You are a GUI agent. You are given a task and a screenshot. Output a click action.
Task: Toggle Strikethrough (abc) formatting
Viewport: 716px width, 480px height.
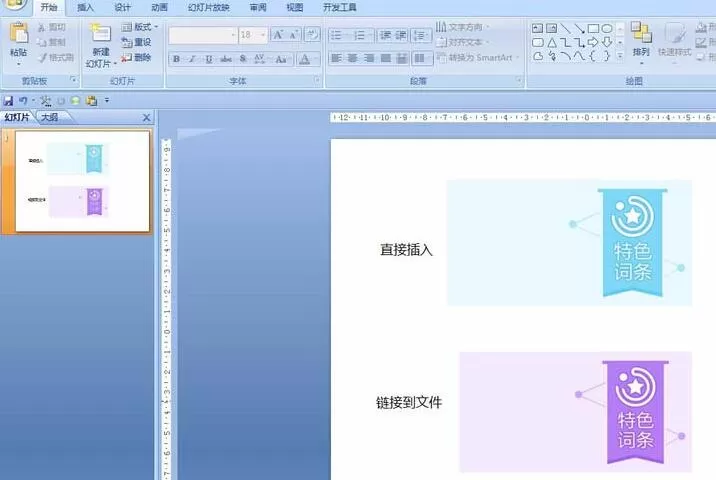226,59
